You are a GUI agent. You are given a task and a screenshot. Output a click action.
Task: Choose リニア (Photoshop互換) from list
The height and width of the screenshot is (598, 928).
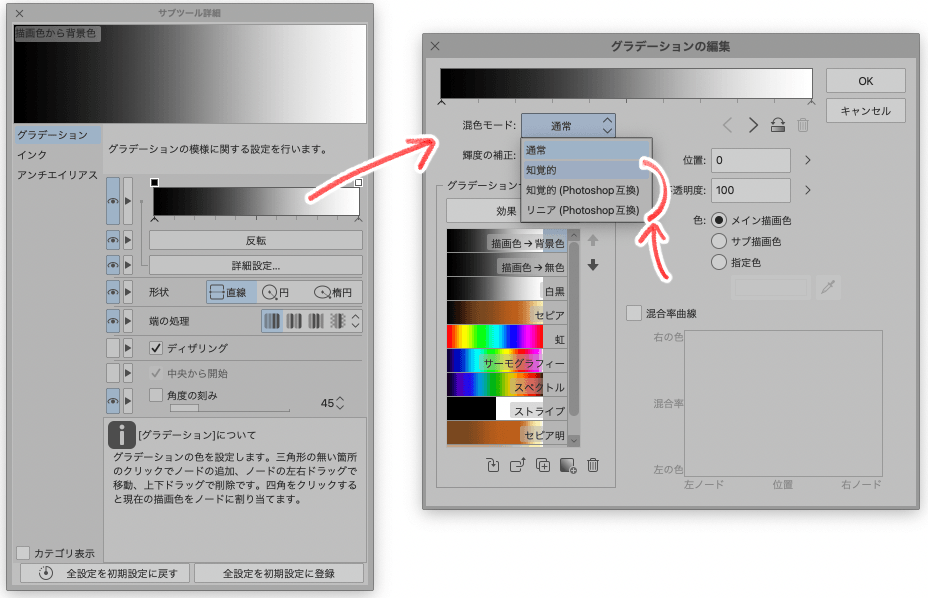coord(586,210)
